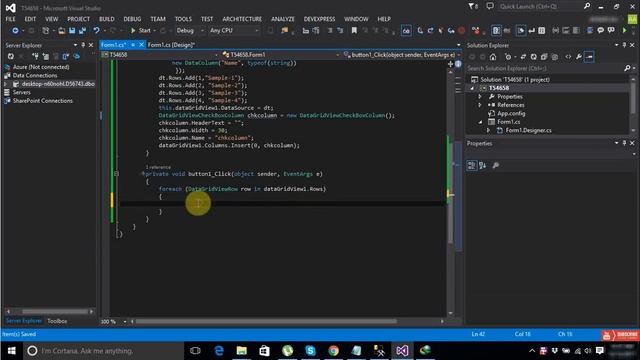
Task: Open Microsoft Edge from the taskbar
Action: [219, 351]
